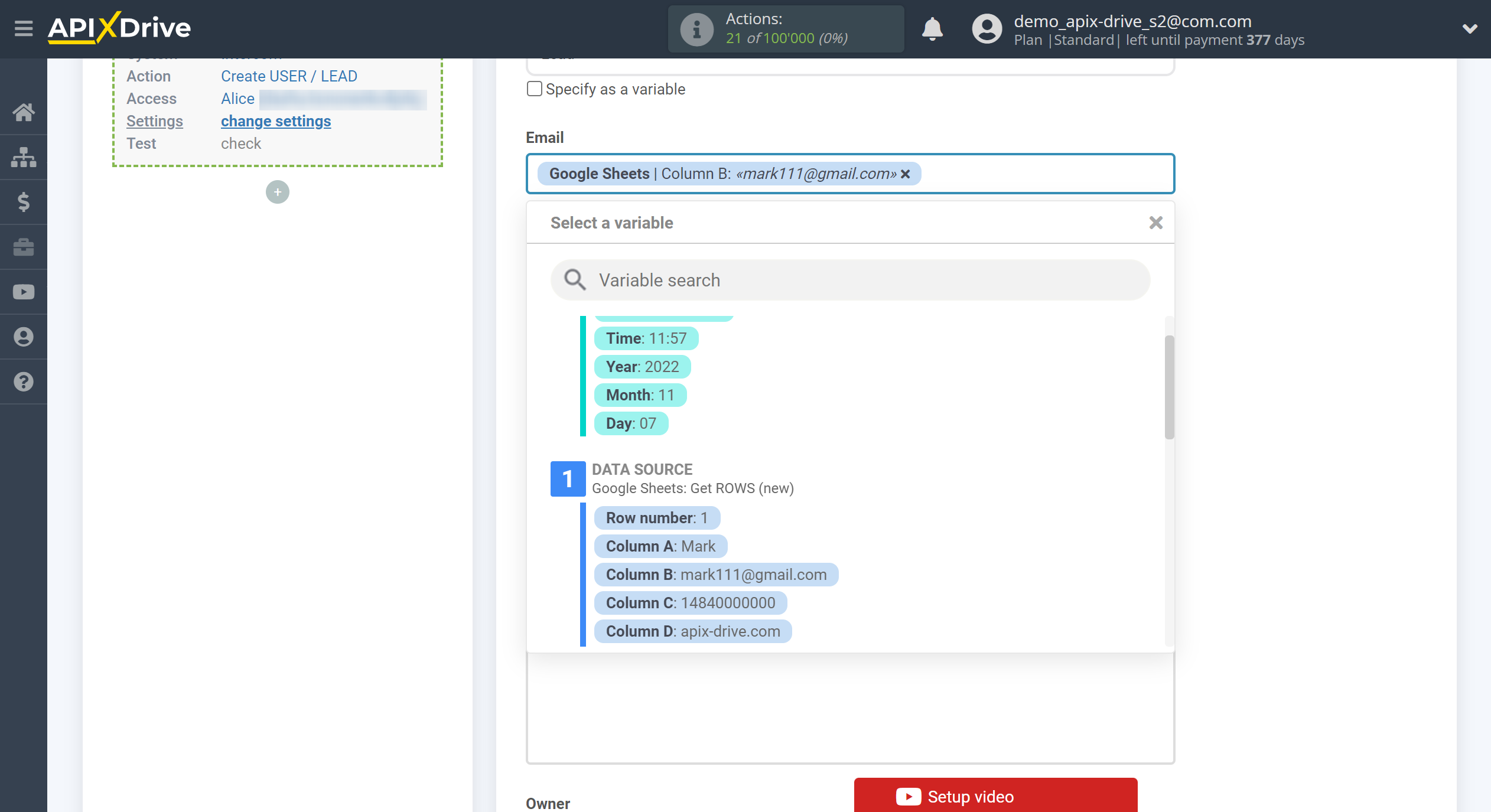Select Column D: apix-drive.com variable
The height and width of the screenshot is (812, 1491).
point(693,631)
